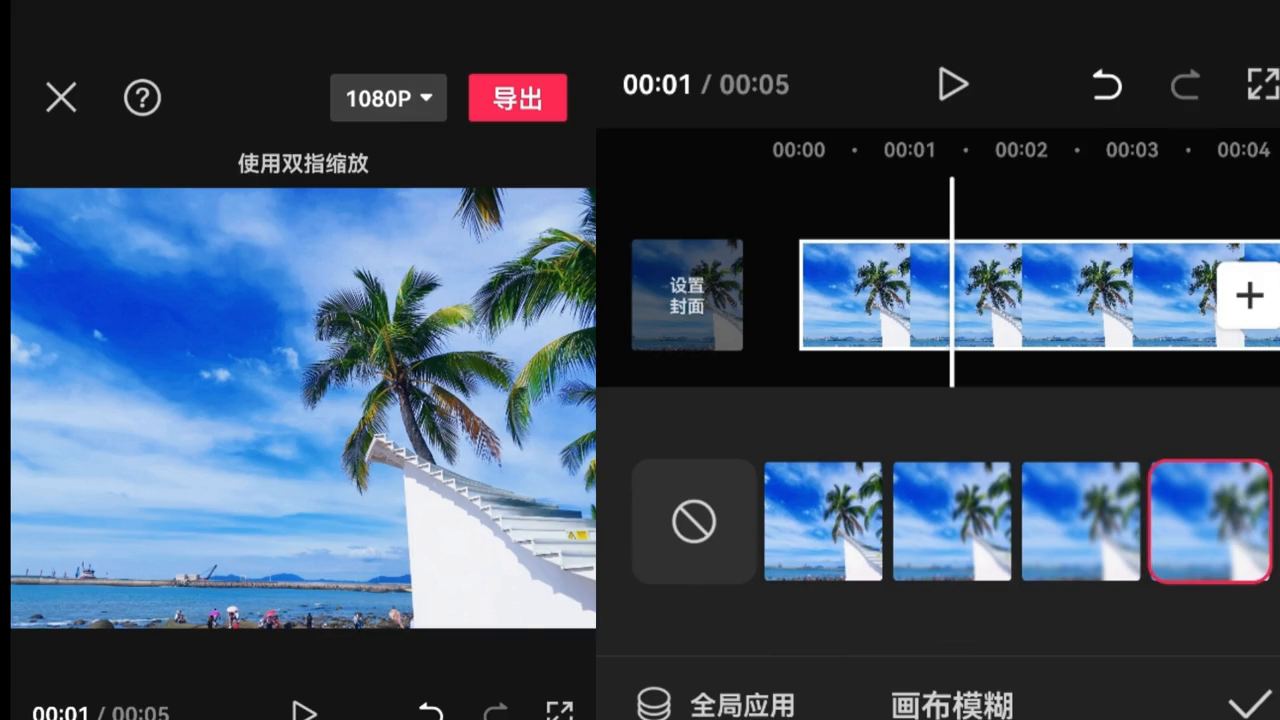
Task: Redo action using top toolbar arrow
Action: pos(1185,85)
